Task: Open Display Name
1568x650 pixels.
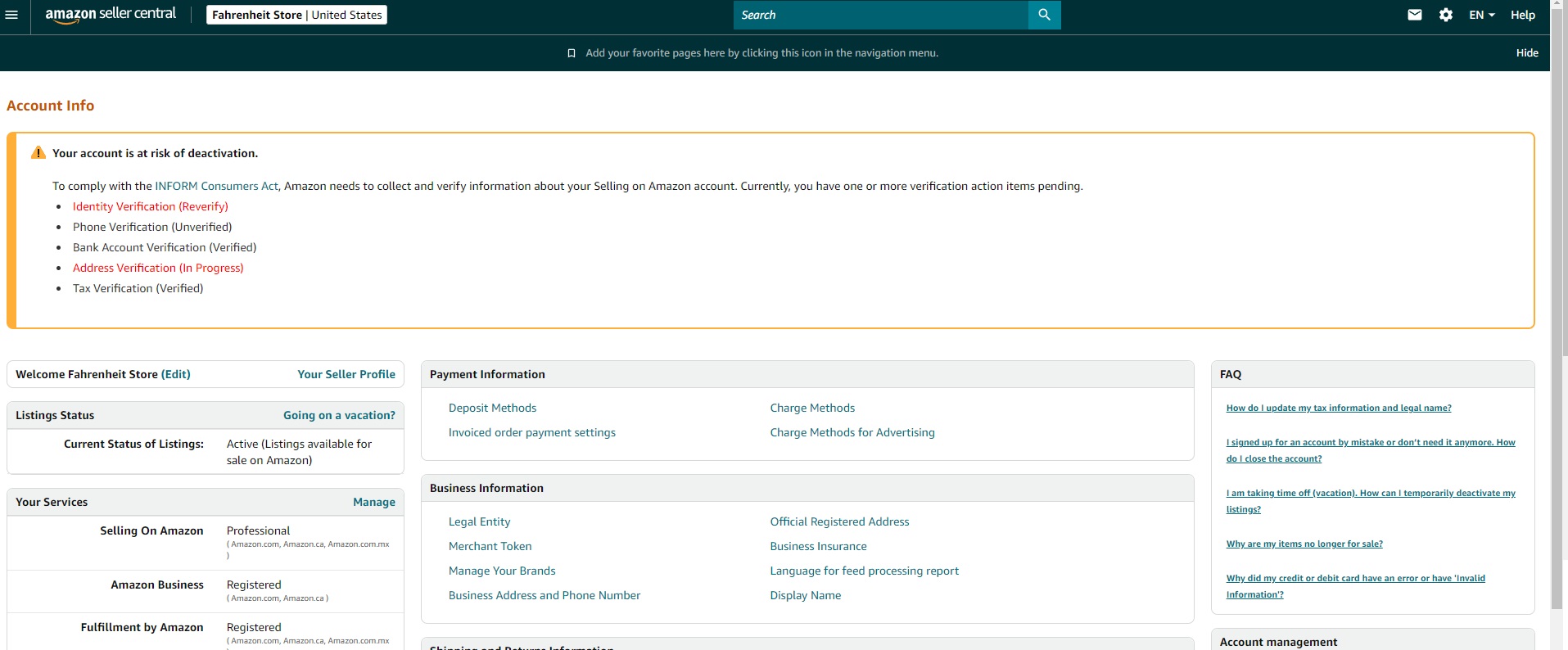Action: click(x=806, y=595)
